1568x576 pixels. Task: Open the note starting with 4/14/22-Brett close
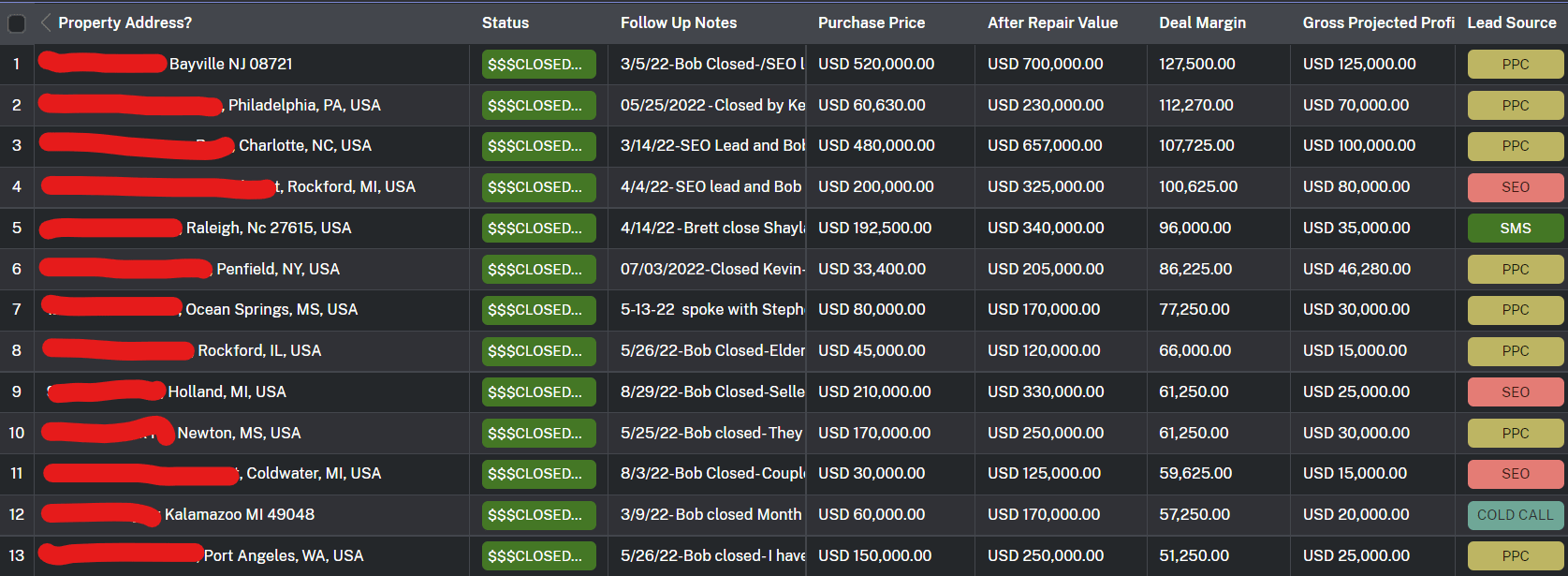pyautogui.click(x=711, y=228)
